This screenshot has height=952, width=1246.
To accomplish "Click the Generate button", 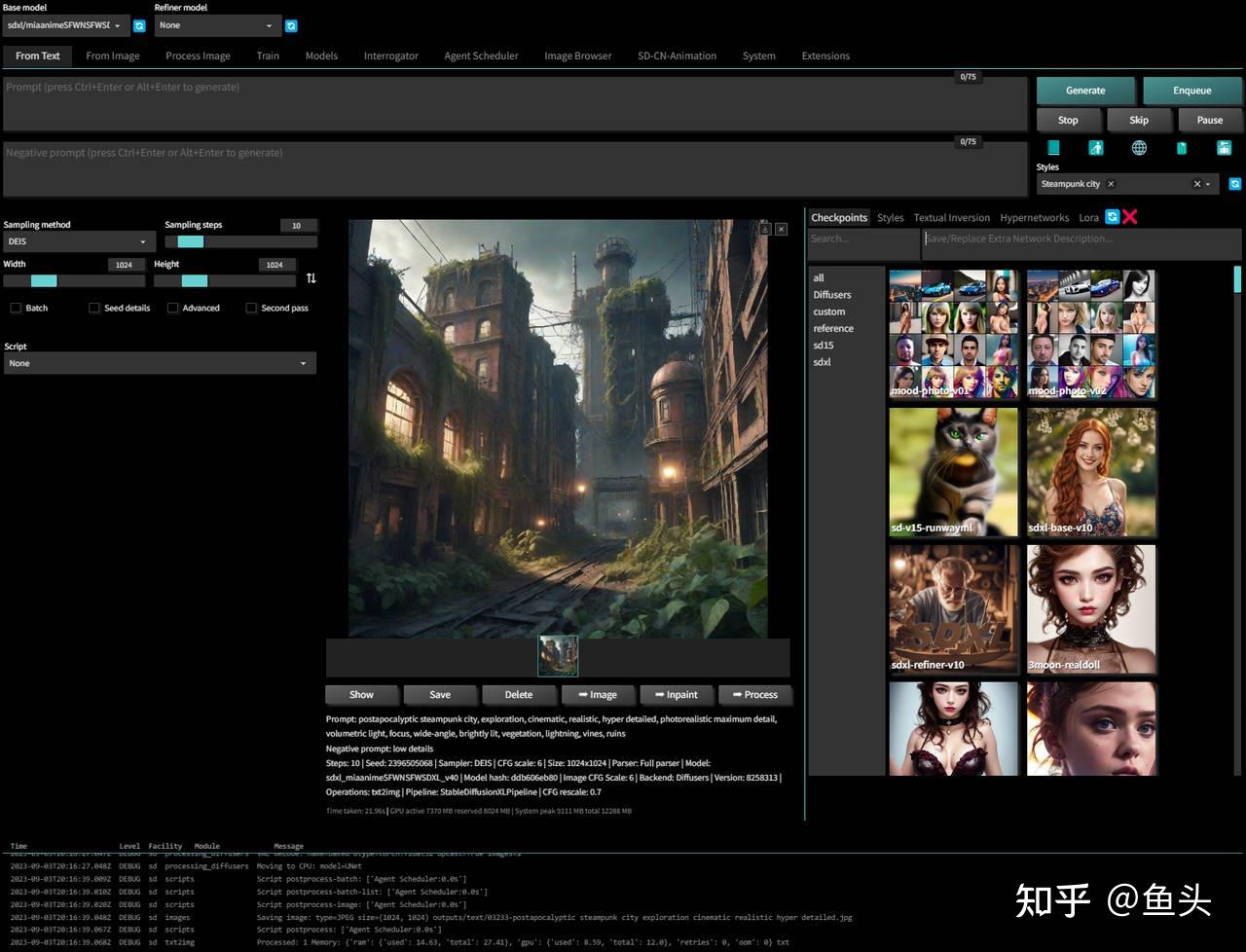I will tap(1084, 90).
